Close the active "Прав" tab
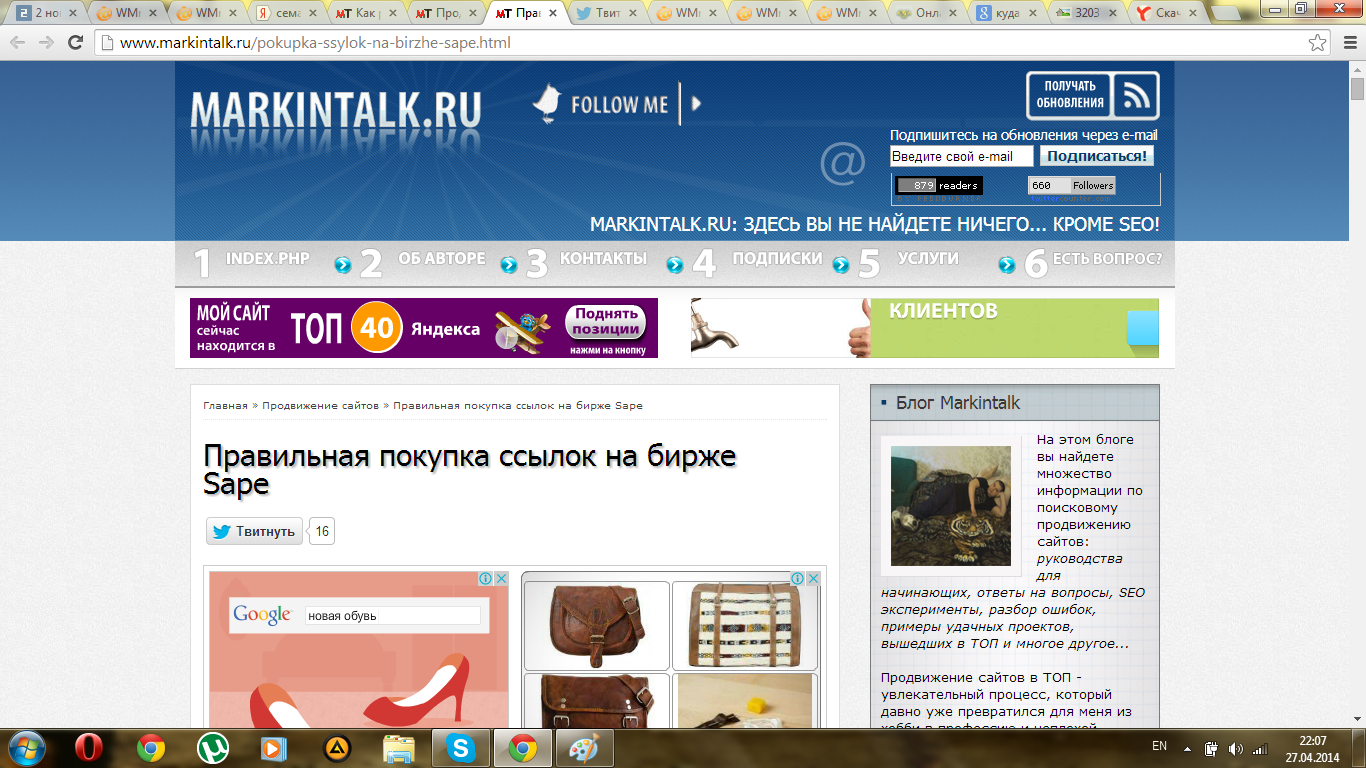The height and width of the screenshot is (768, 1366). pos(551,14)
